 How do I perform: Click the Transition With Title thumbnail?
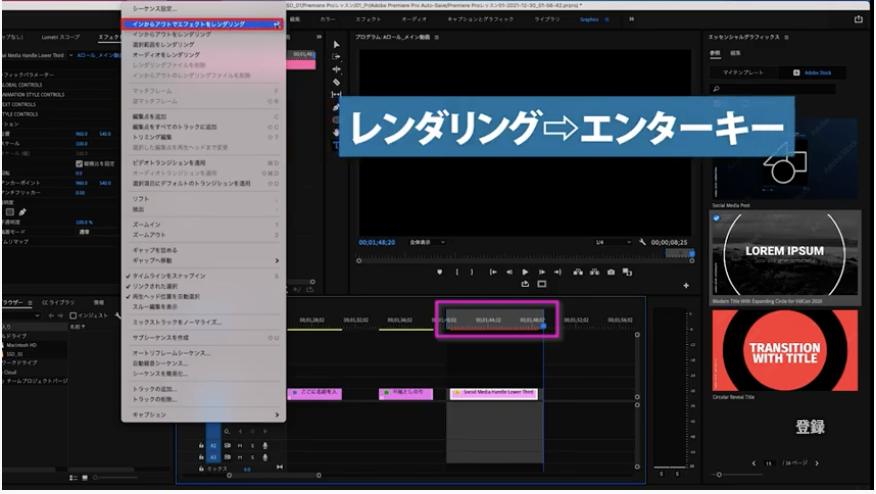[785, 350]
